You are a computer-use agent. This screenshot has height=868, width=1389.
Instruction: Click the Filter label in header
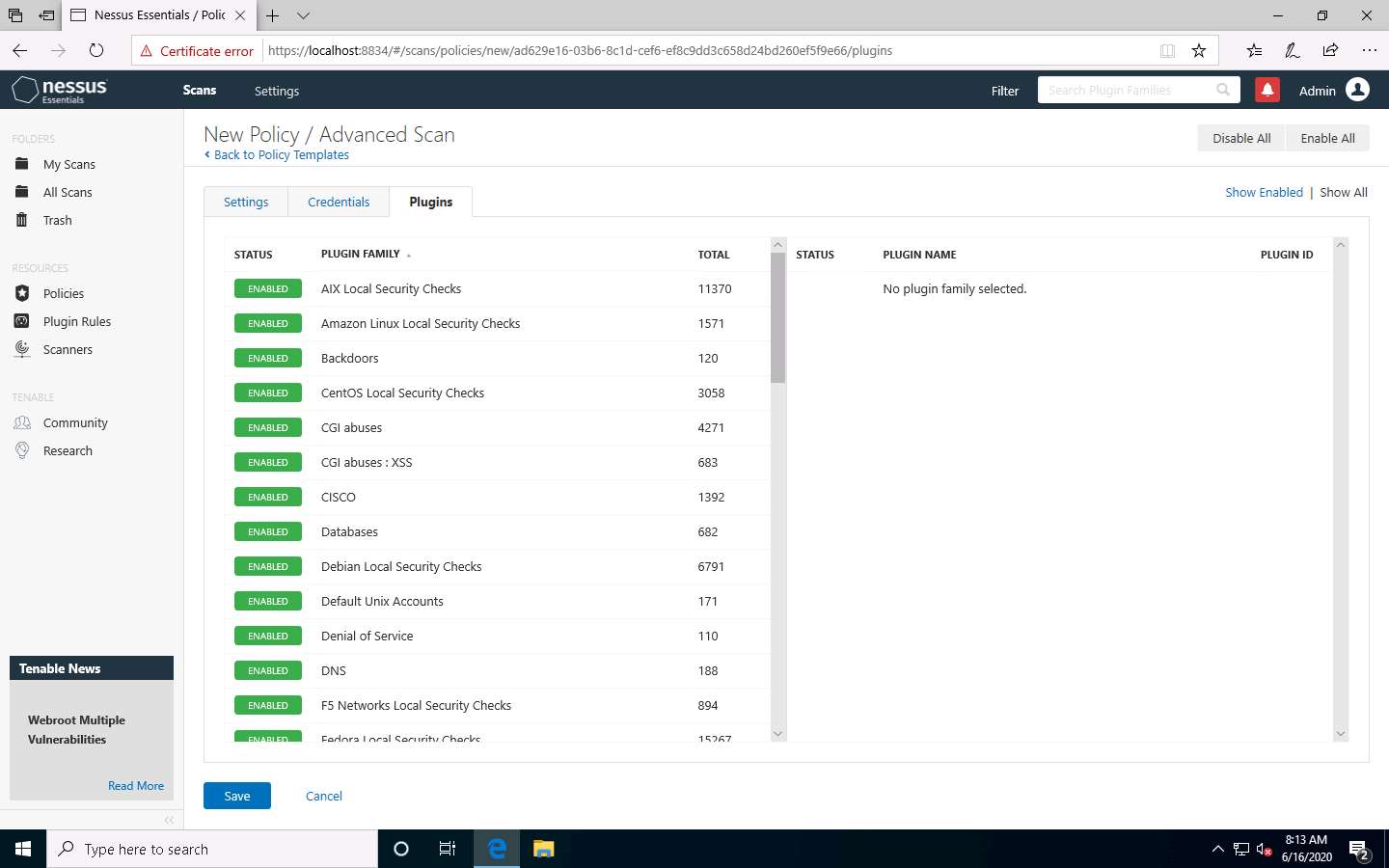point(1005,91)
